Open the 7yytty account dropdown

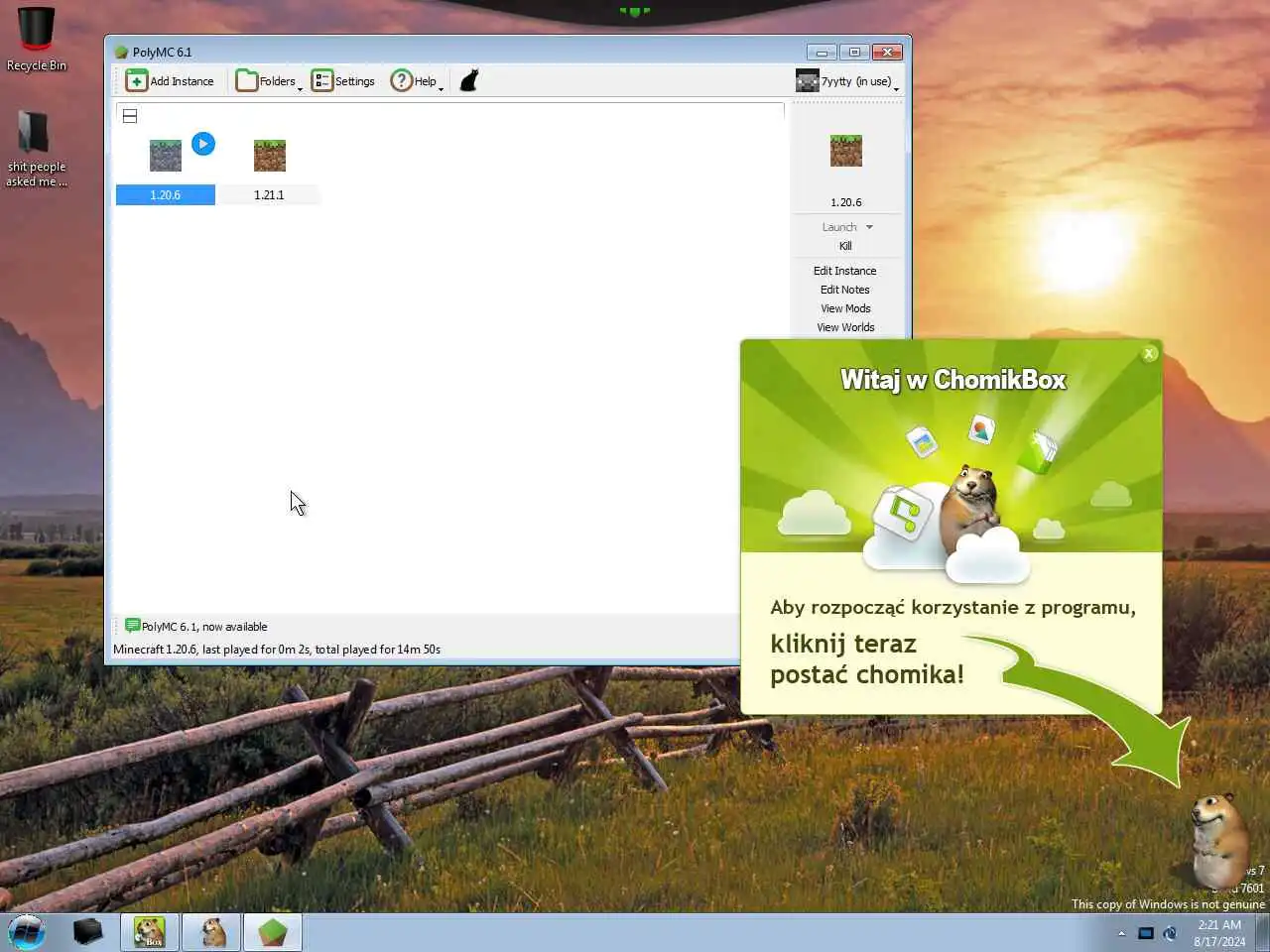click(847, 81)
